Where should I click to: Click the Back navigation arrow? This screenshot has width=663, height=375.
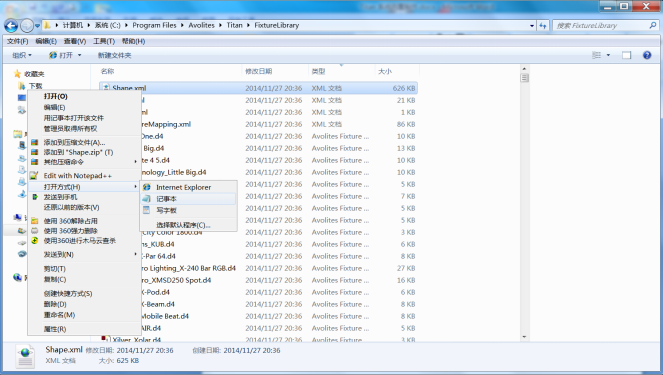pyautogui.click(x=11, y=26)
